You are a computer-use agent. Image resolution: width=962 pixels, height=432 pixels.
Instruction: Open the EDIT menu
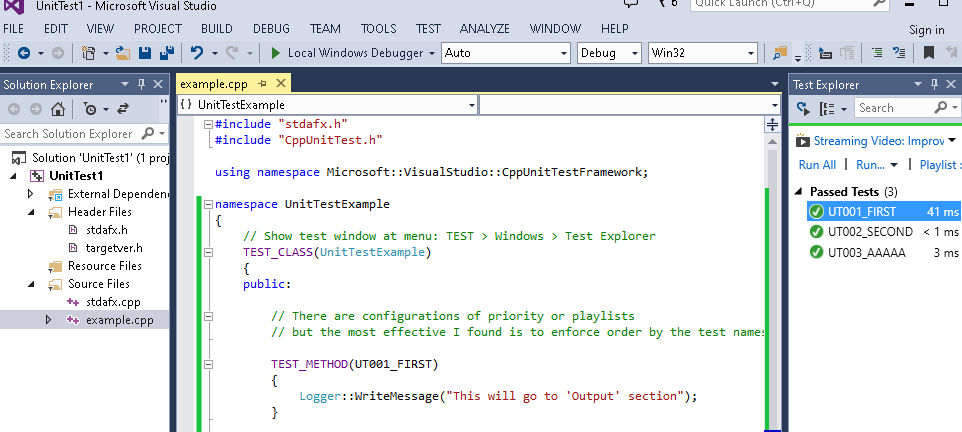click(x=56, y=29)
